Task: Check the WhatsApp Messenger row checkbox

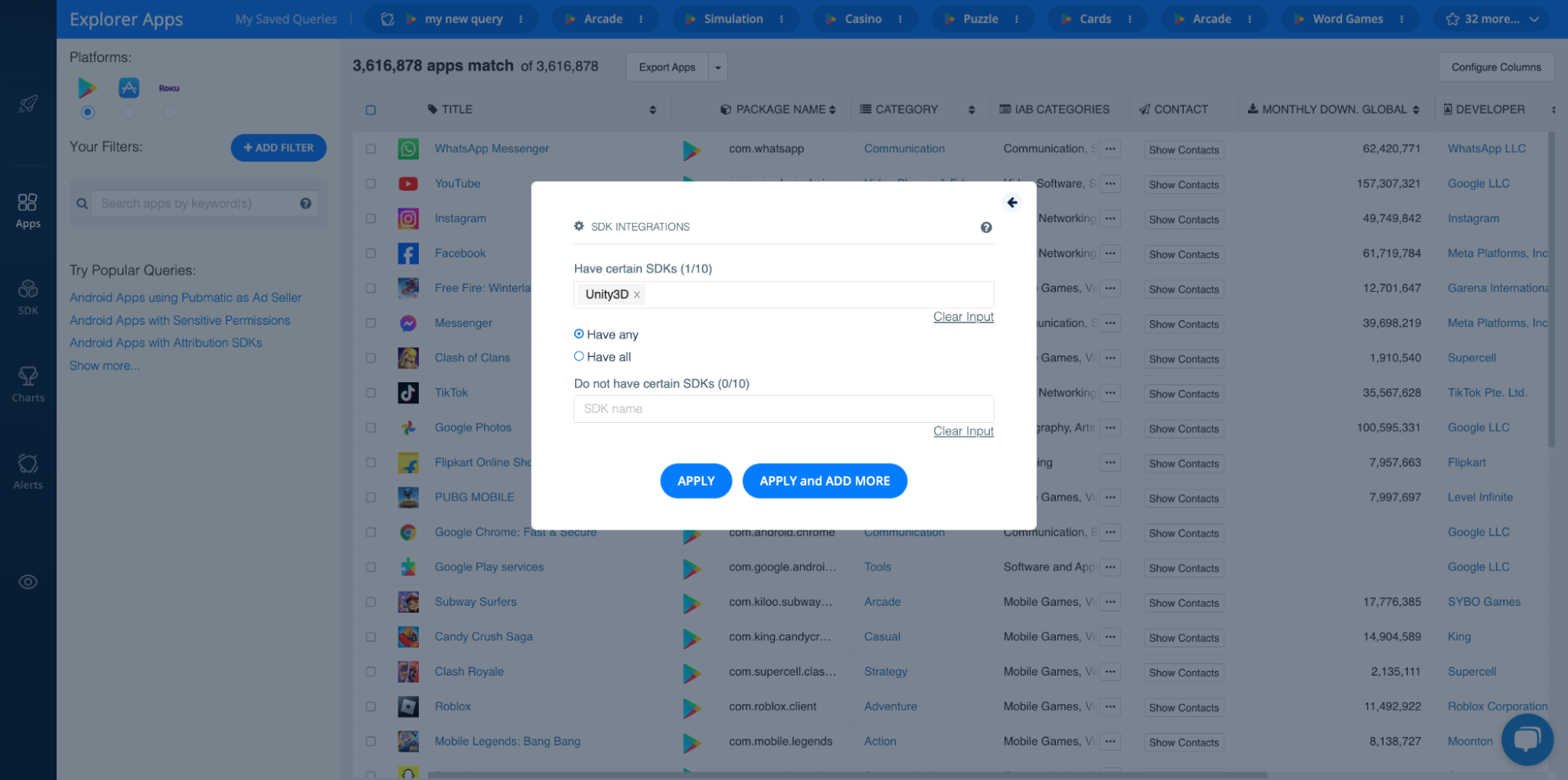Action: (371, 149)
